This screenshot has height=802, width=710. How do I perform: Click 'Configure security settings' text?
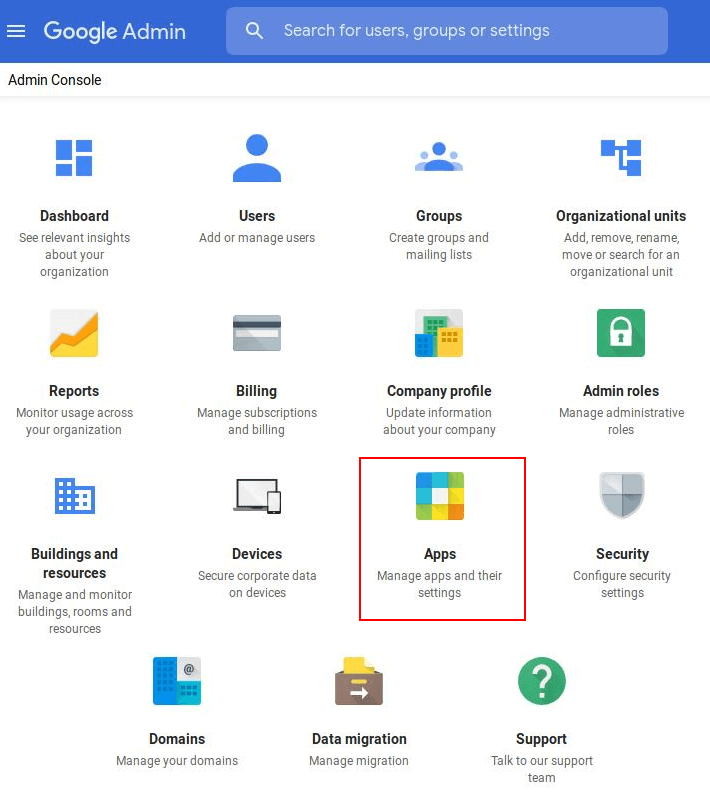pos(622,584)
